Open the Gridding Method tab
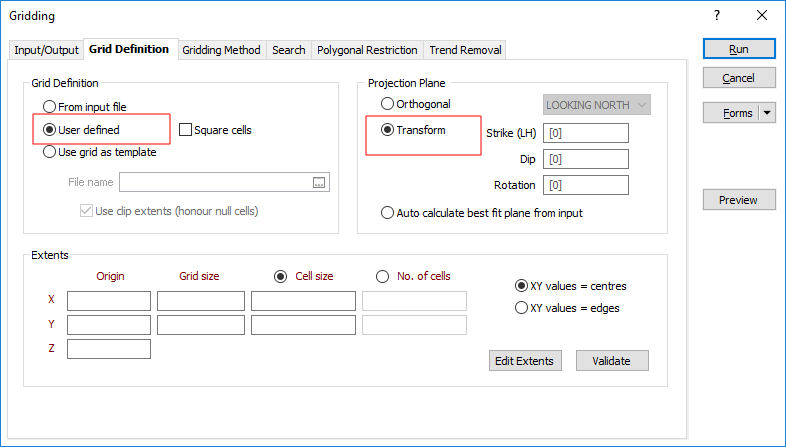 click(221, 50)
